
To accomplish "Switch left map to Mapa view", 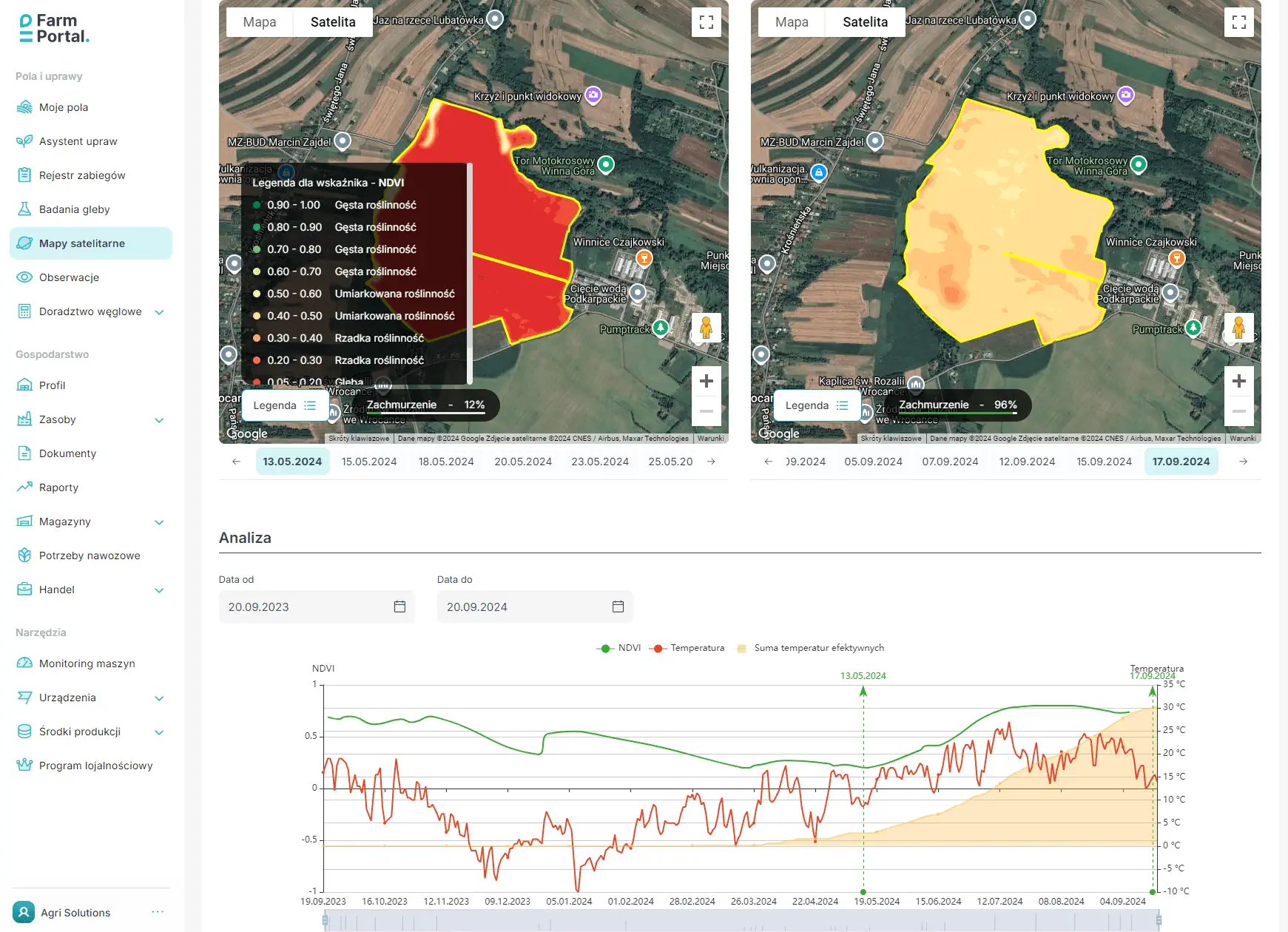I will click(x=260, y=22).
